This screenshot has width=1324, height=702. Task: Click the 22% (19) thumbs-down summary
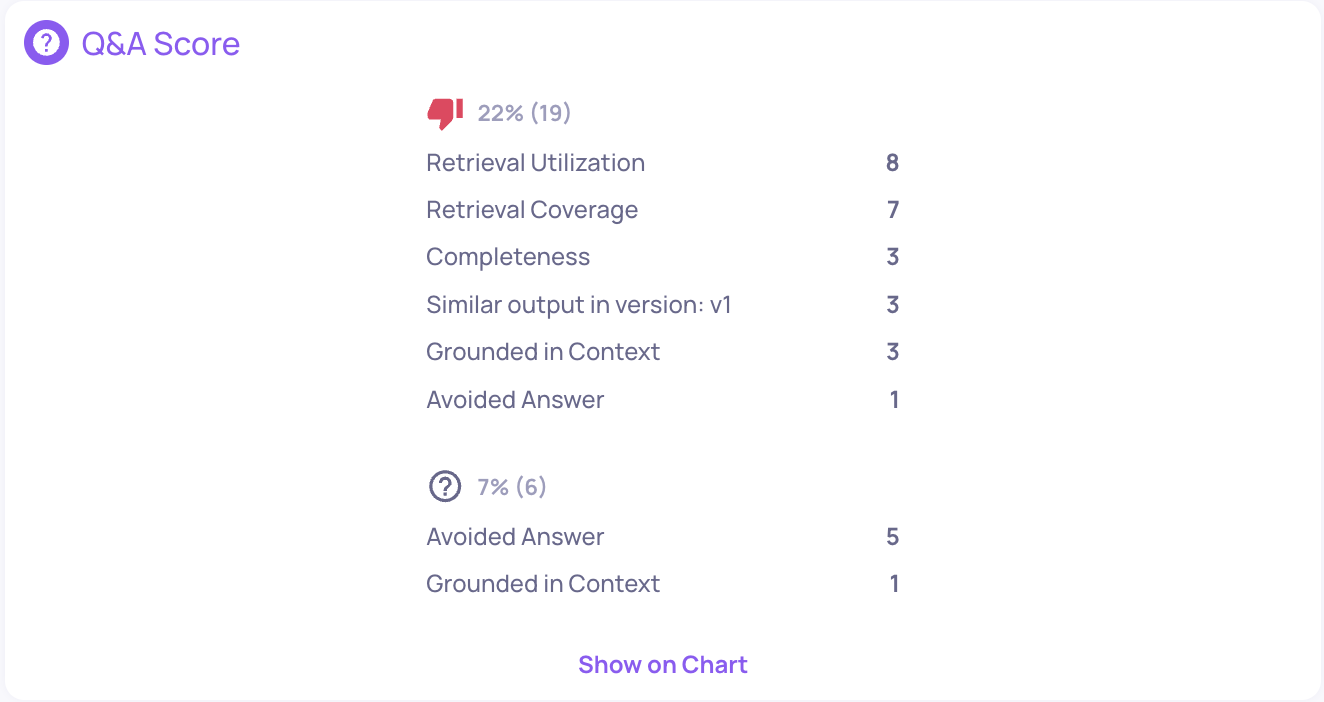click(524, 113)
